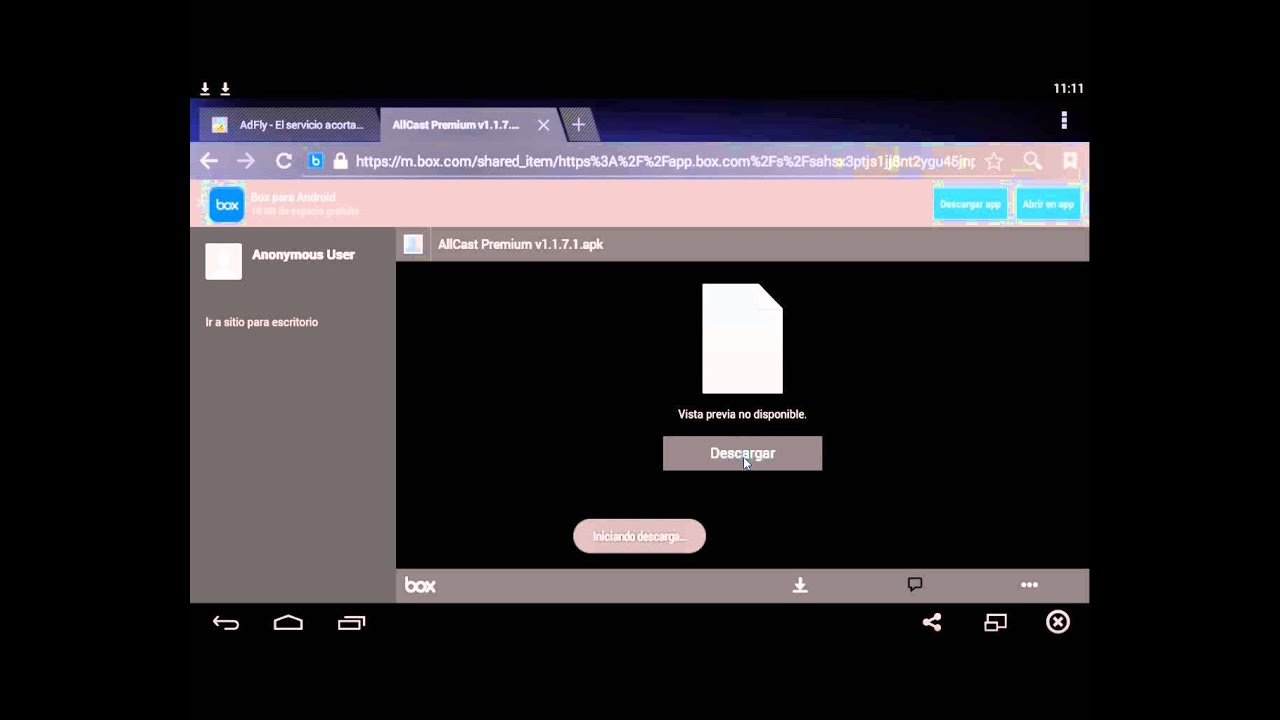Click AllCast Premium v1.1.7.1.apk file name
Screen dimensions: 1280x720
coord(520,244)
